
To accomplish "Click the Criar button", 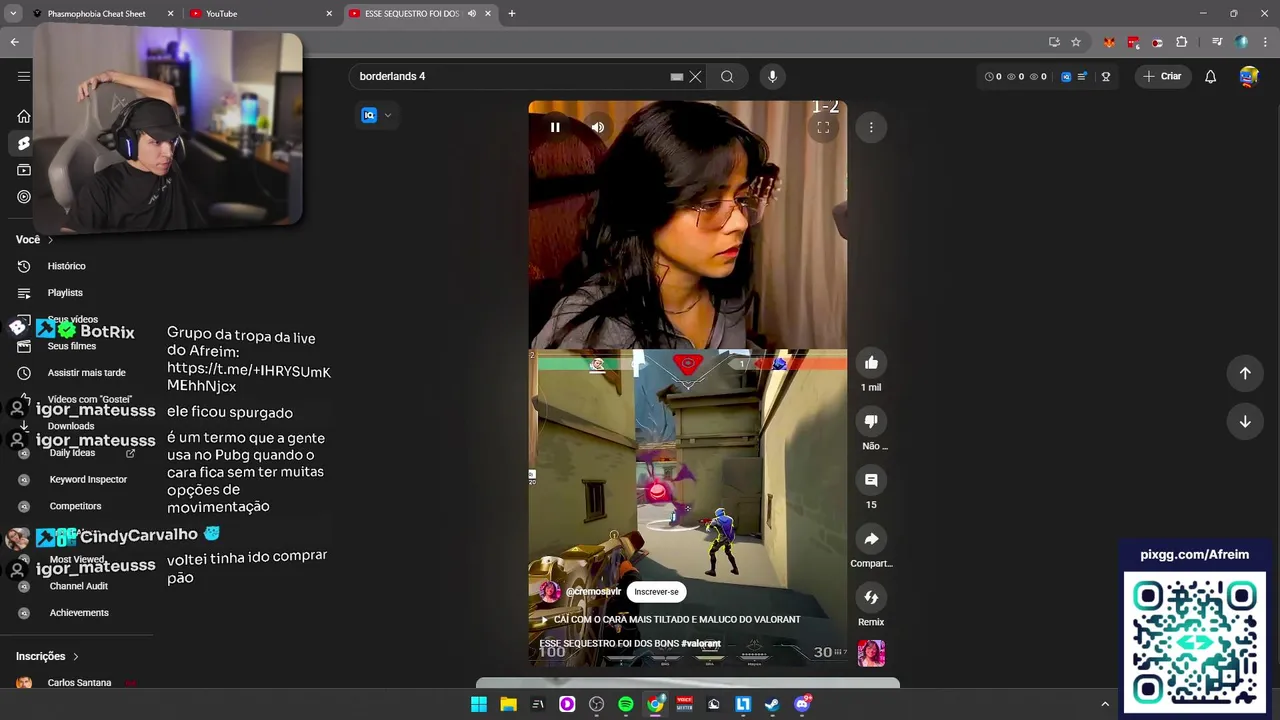I will coord(1162,76).
